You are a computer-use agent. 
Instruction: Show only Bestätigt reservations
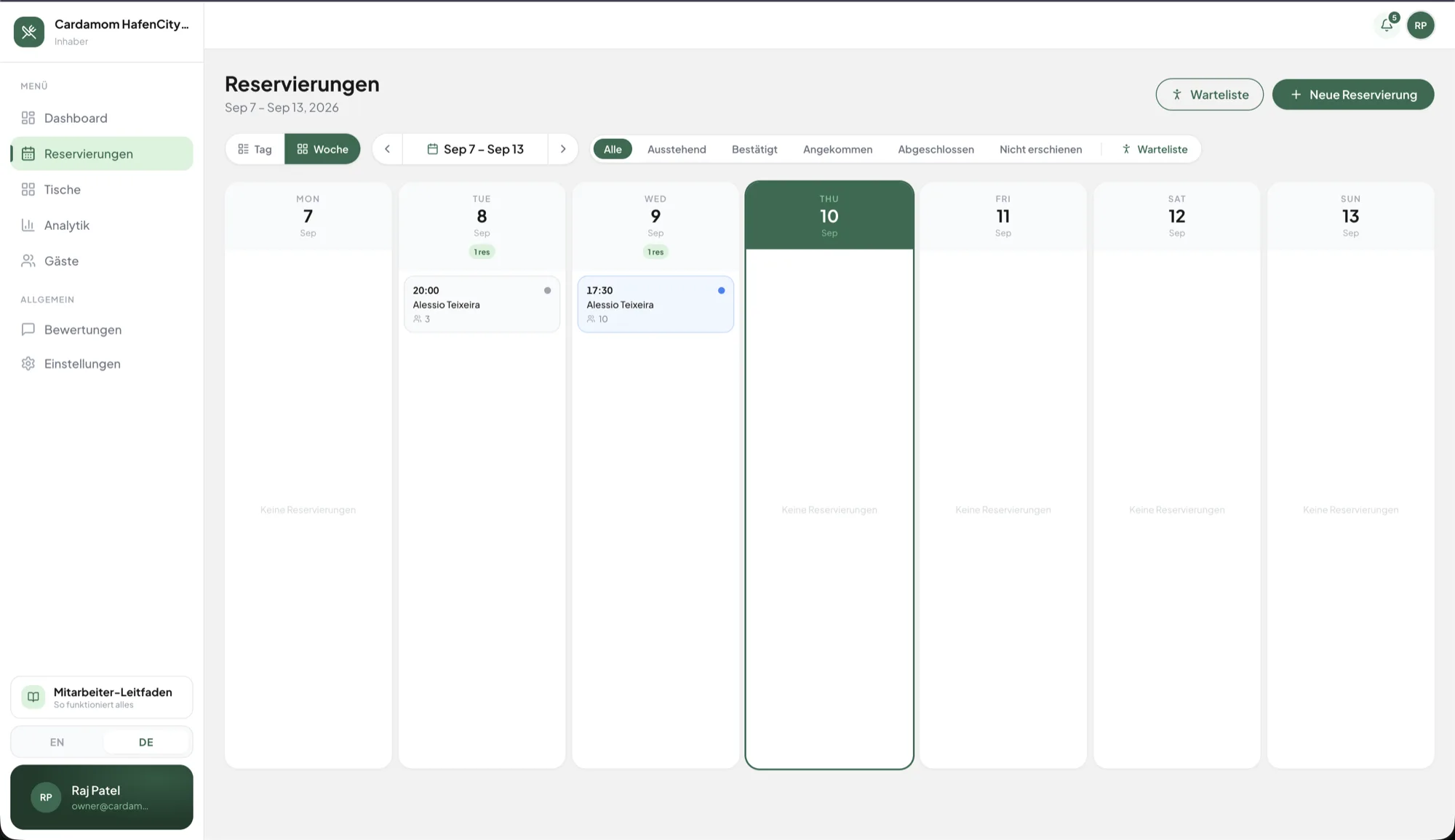pos(754,149)
